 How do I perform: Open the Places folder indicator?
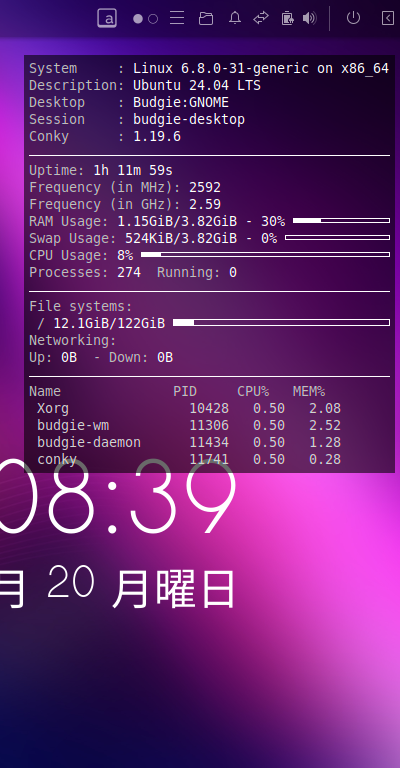206,19
